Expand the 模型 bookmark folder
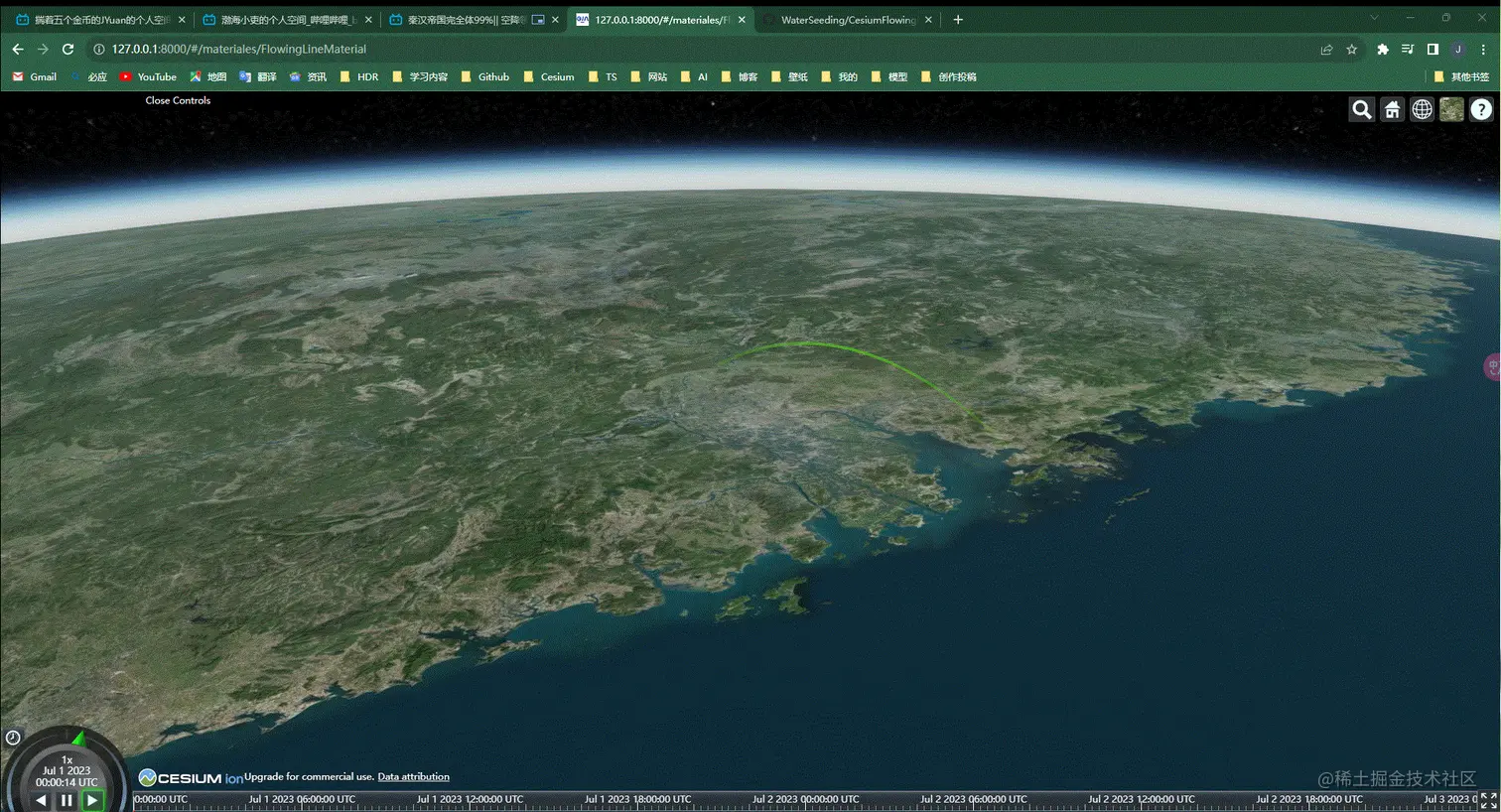The width and height of the screenshot is (1501, 812). point(889,76)
